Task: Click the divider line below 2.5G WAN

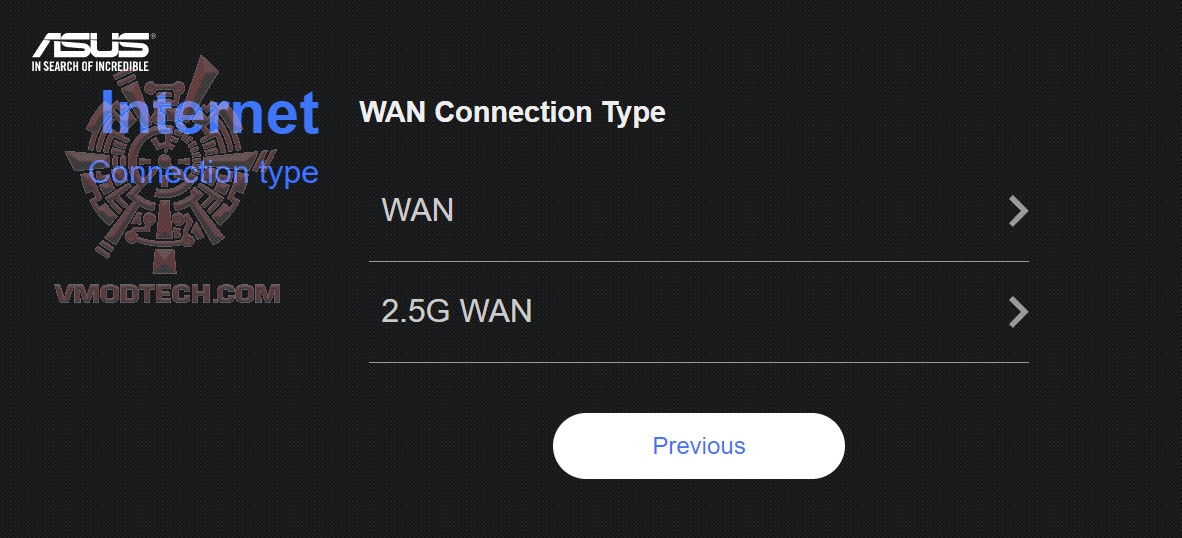Action: point(698,362)
